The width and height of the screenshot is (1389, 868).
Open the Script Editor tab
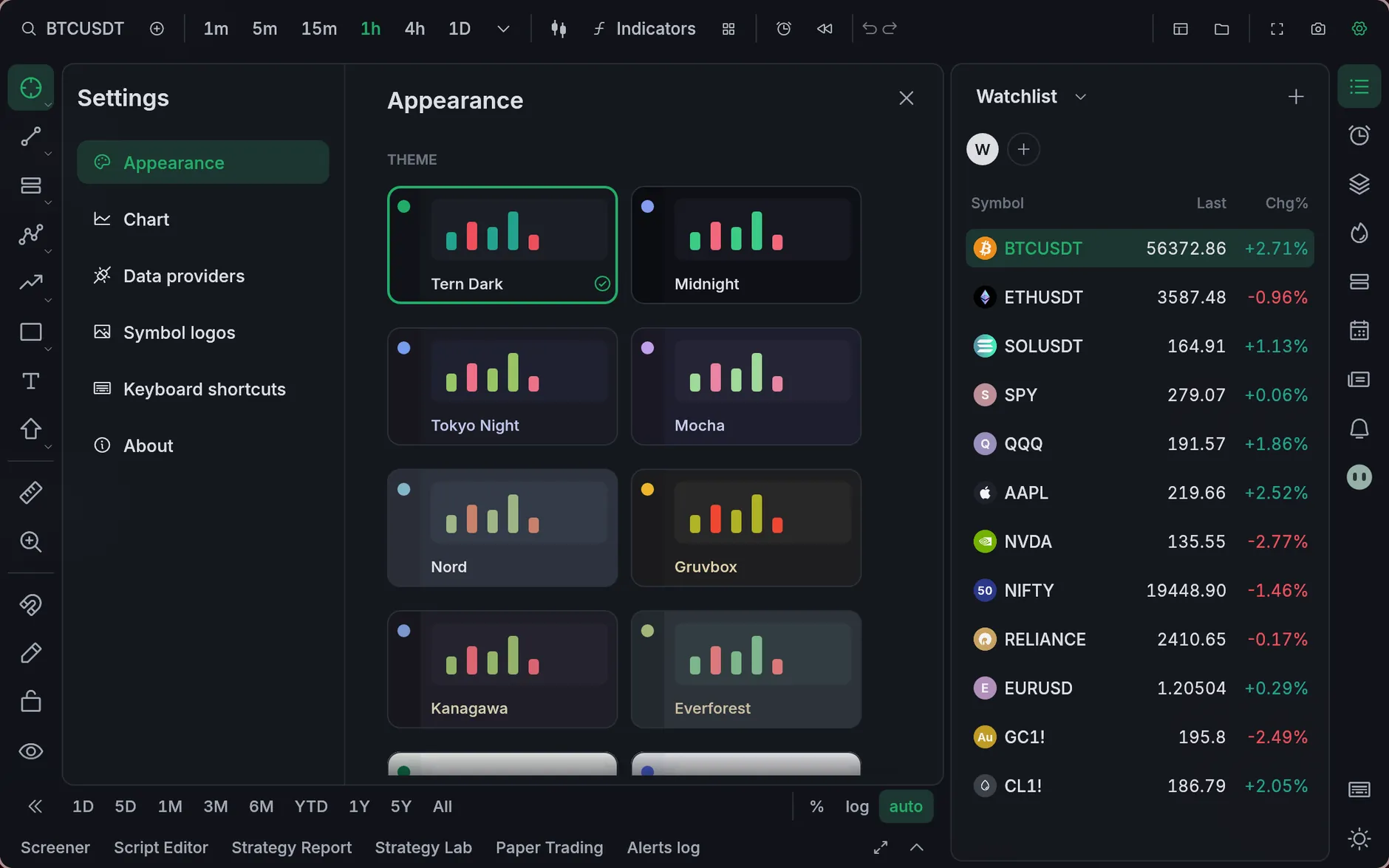pos(161,847)
